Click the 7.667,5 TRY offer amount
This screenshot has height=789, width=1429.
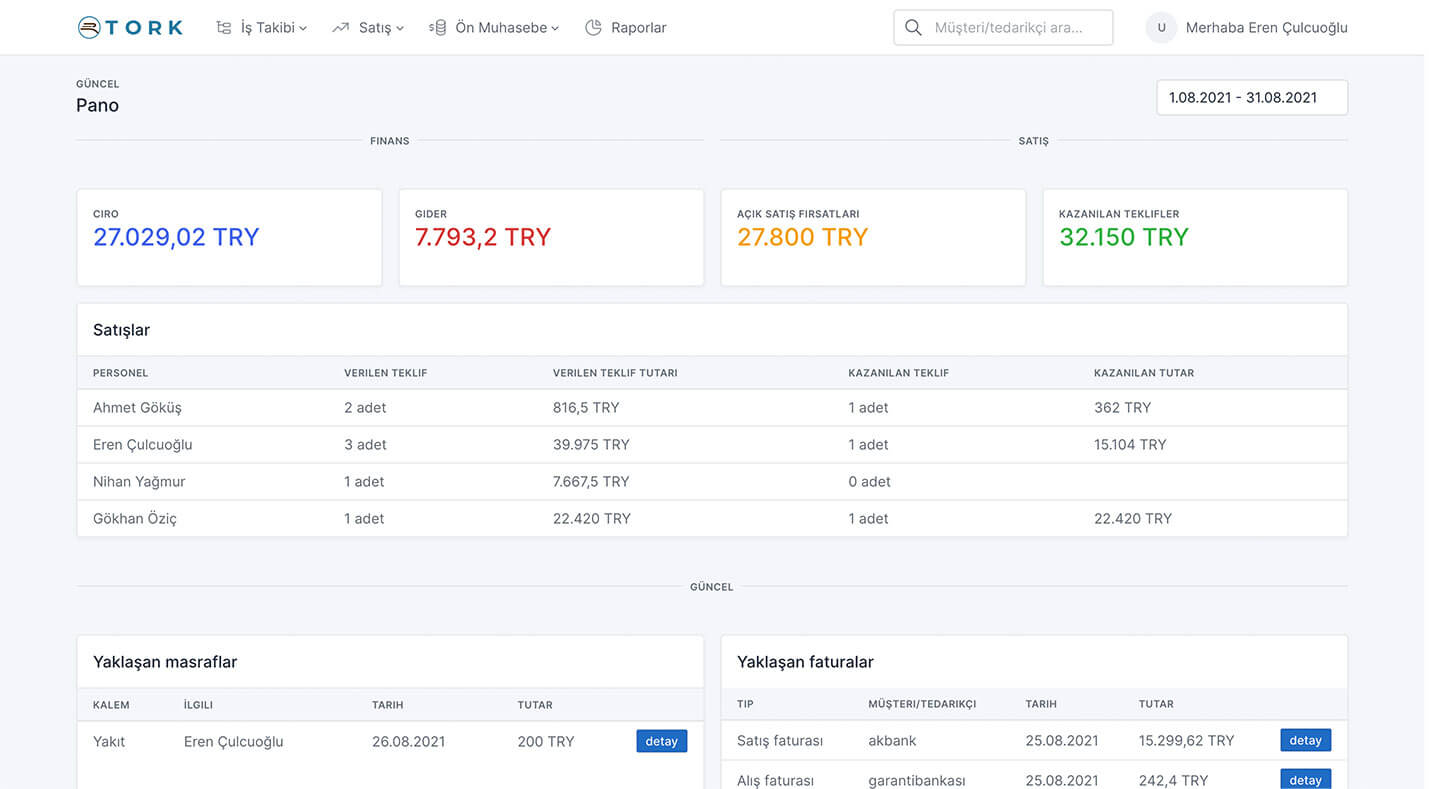pyautogui.click(x=591, y=482)
